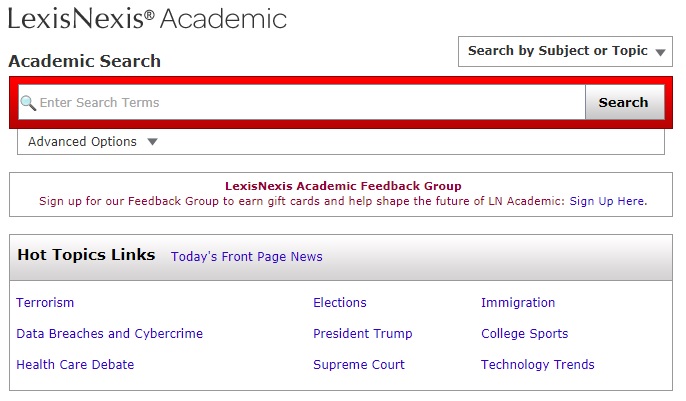Click the LexisNexis Academic Feedback Group heading
This screenshot has height=401, width=686.
tap(343, 186)
